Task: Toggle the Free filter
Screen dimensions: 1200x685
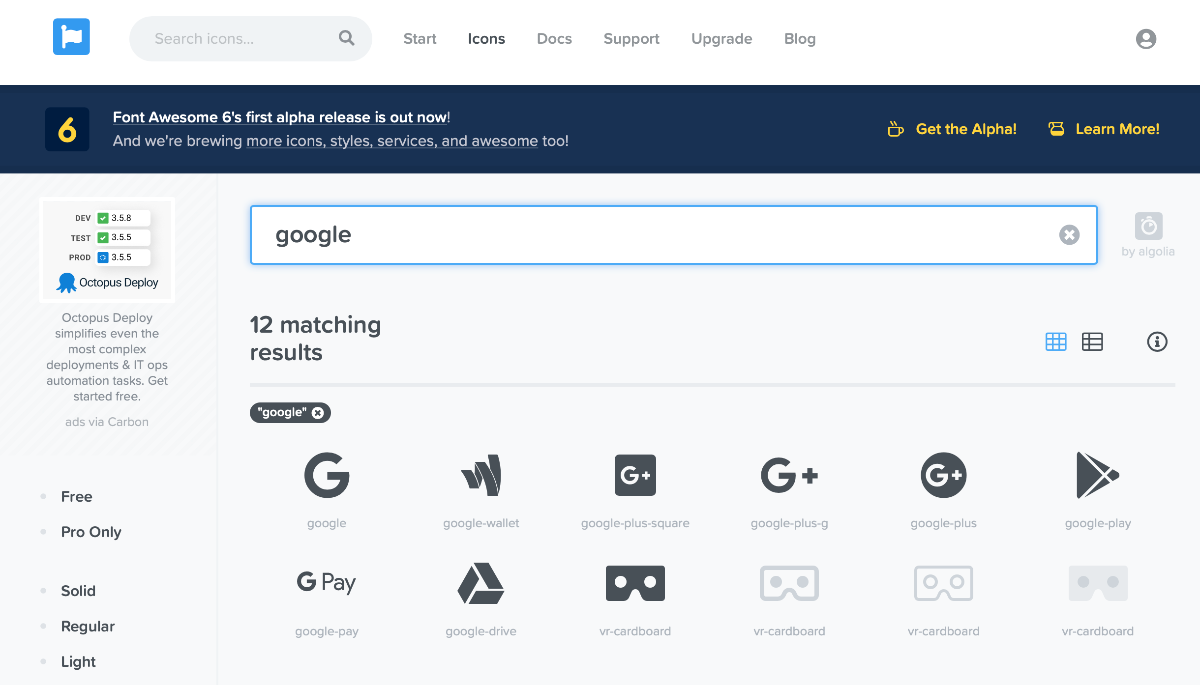Action: pos(76,497)
